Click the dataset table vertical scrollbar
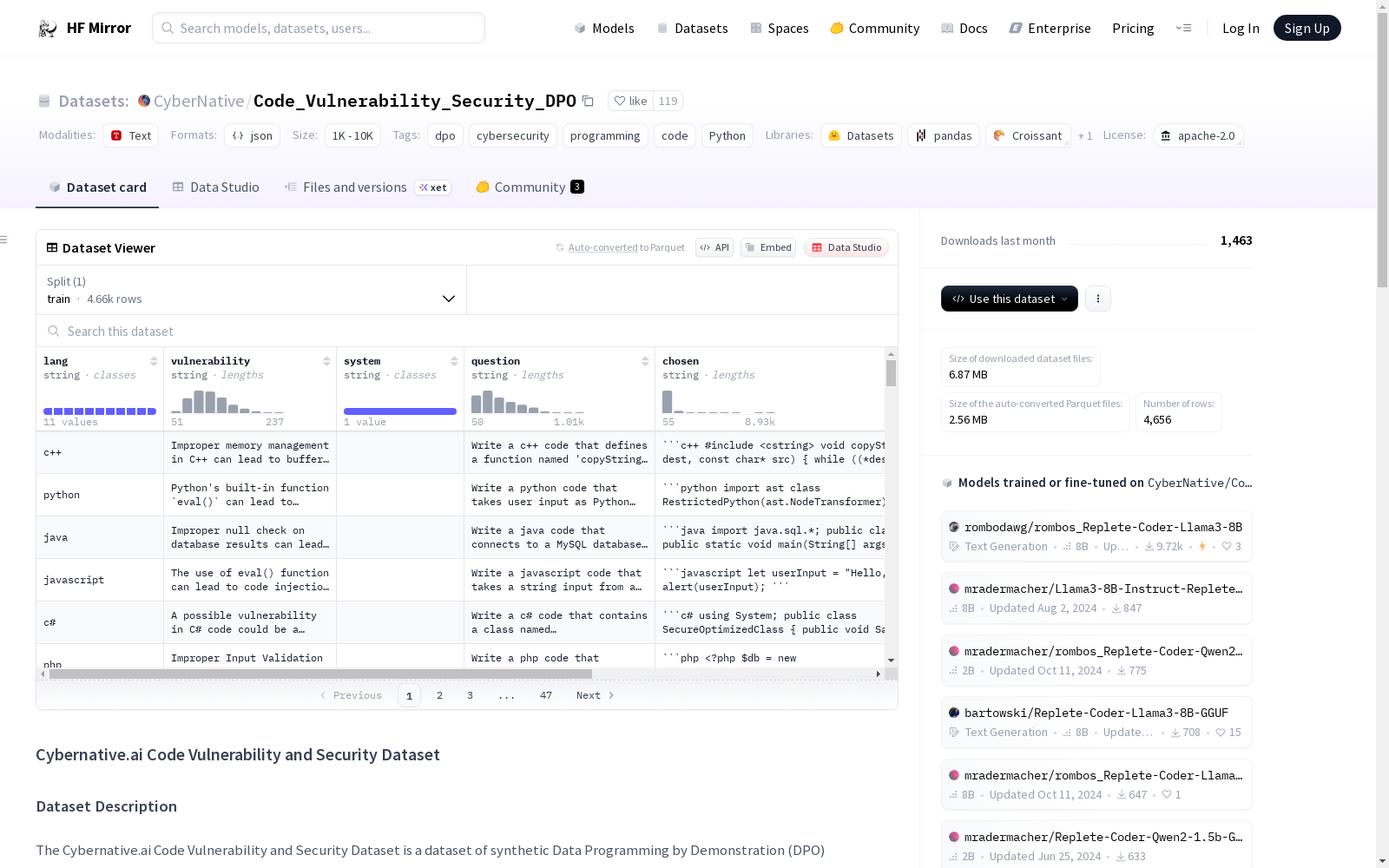 tap(891, 373)
